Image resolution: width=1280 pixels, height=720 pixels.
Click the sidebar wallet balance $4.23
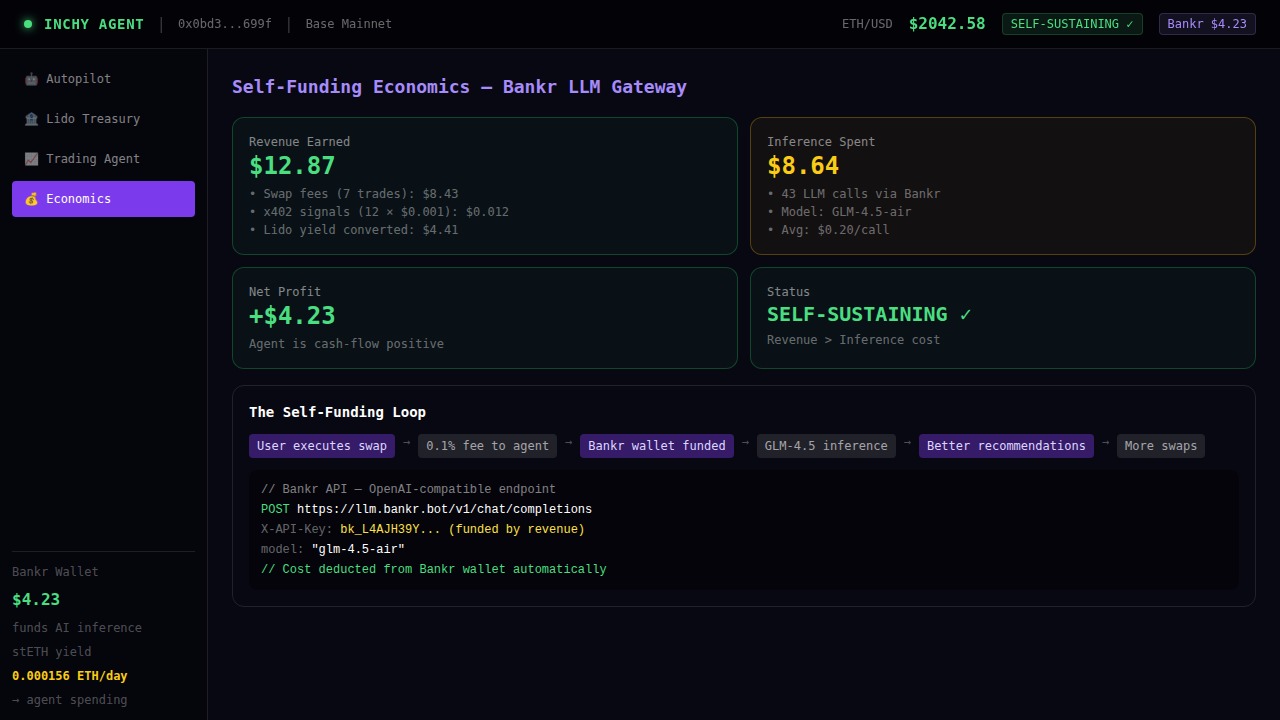click(x=36, y=600)
